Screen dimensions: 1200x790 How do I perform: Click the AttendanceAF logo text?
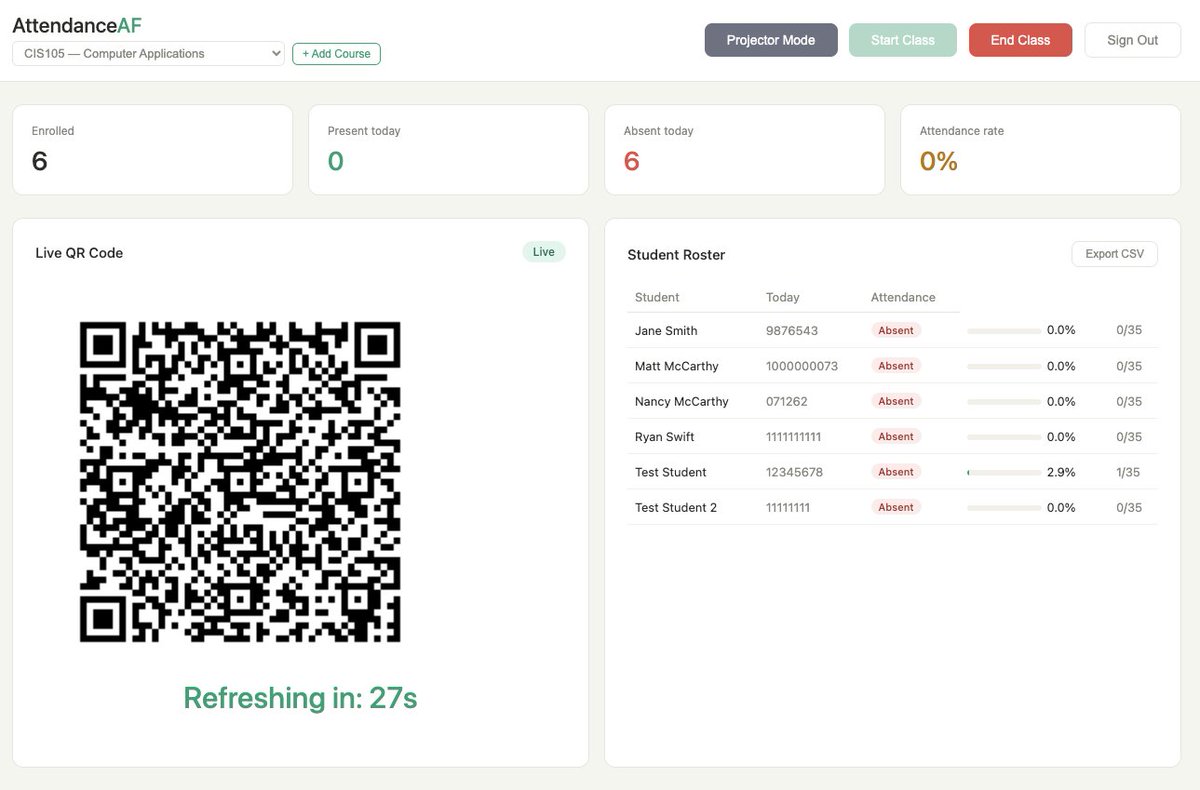point(77,25)
